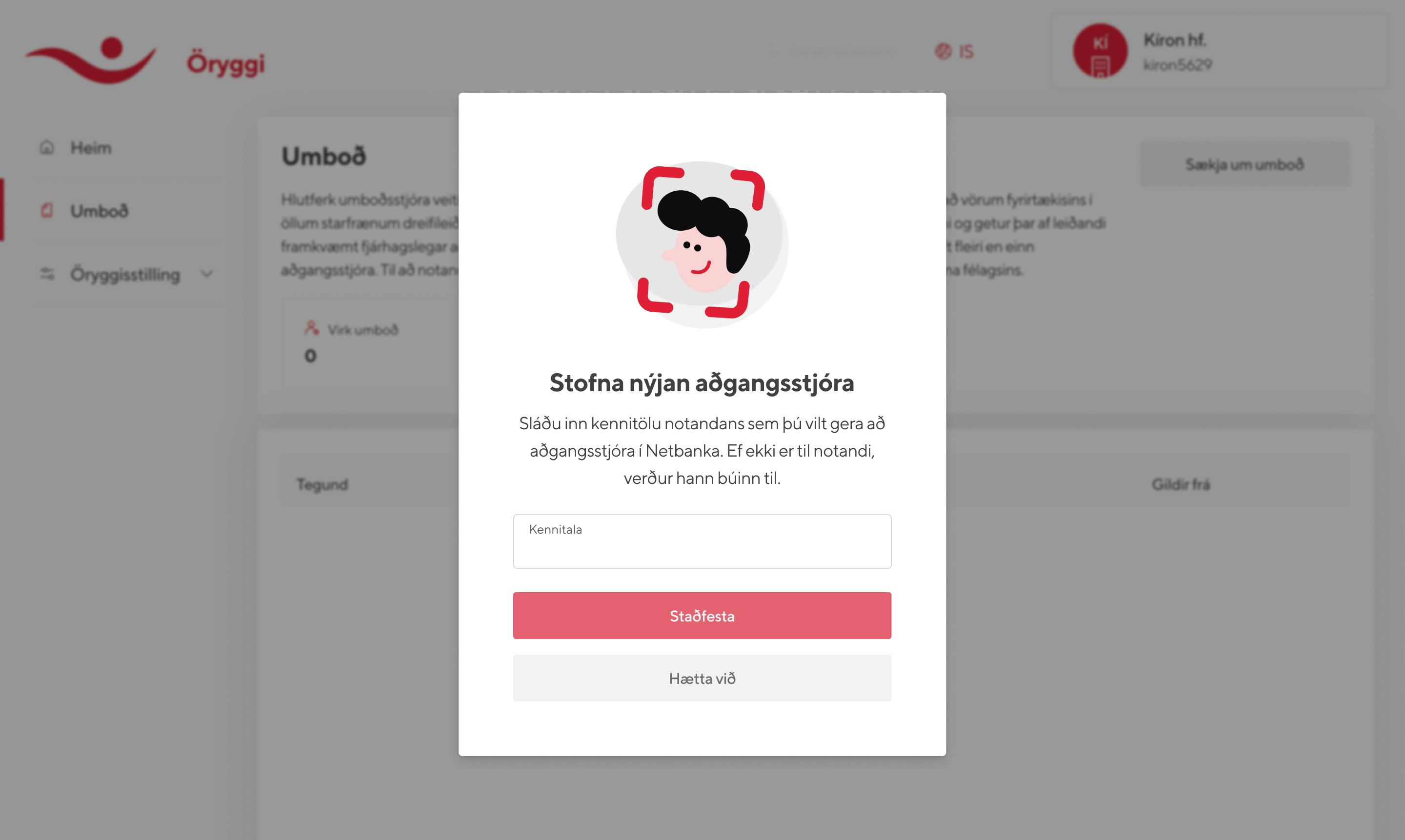
Task: Confirm with the Staðfesta button
Action: click(702, 616)
